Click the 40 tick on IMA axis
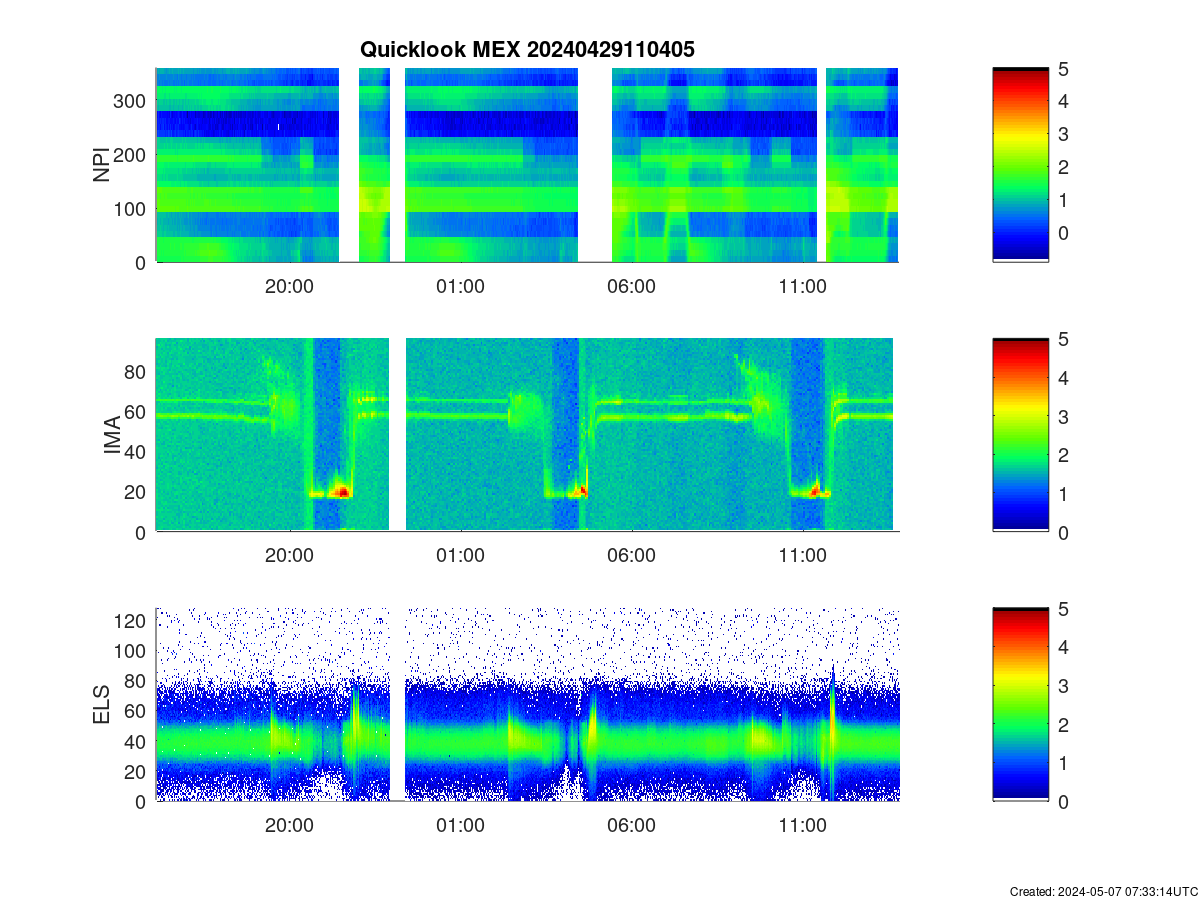 [136, 452]
